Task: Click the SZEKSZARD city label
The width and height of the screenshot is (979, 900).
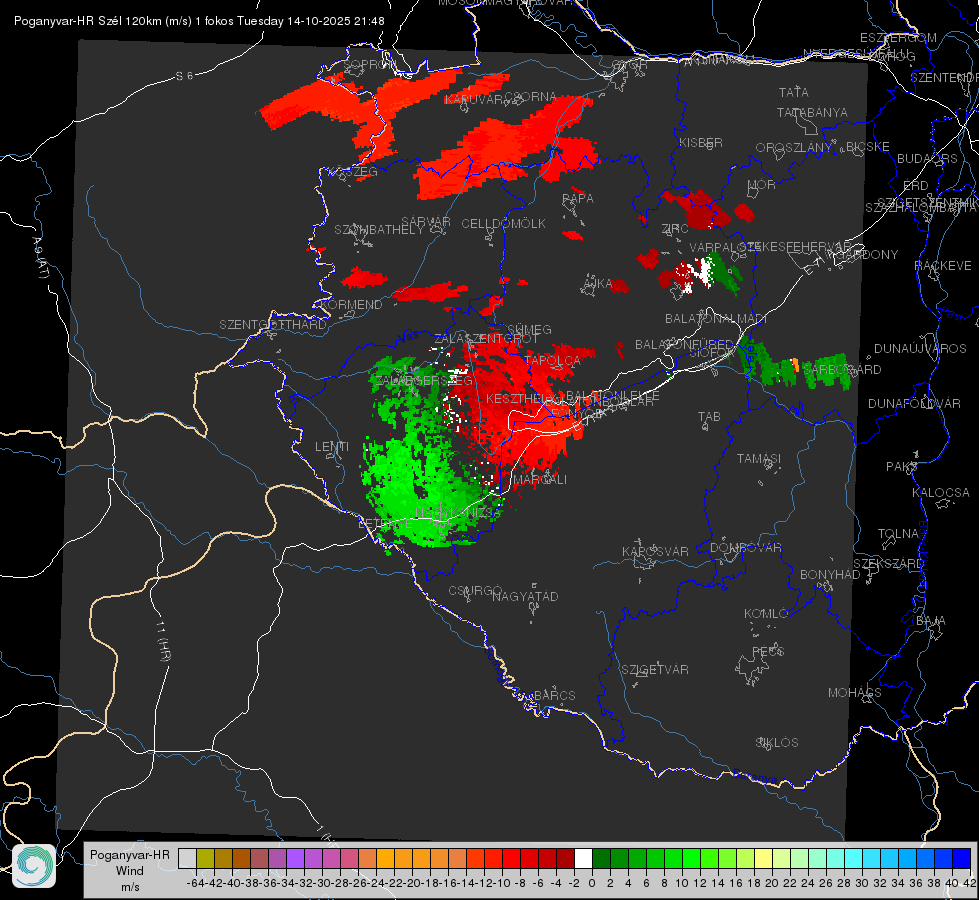Action: click(888, 564)
